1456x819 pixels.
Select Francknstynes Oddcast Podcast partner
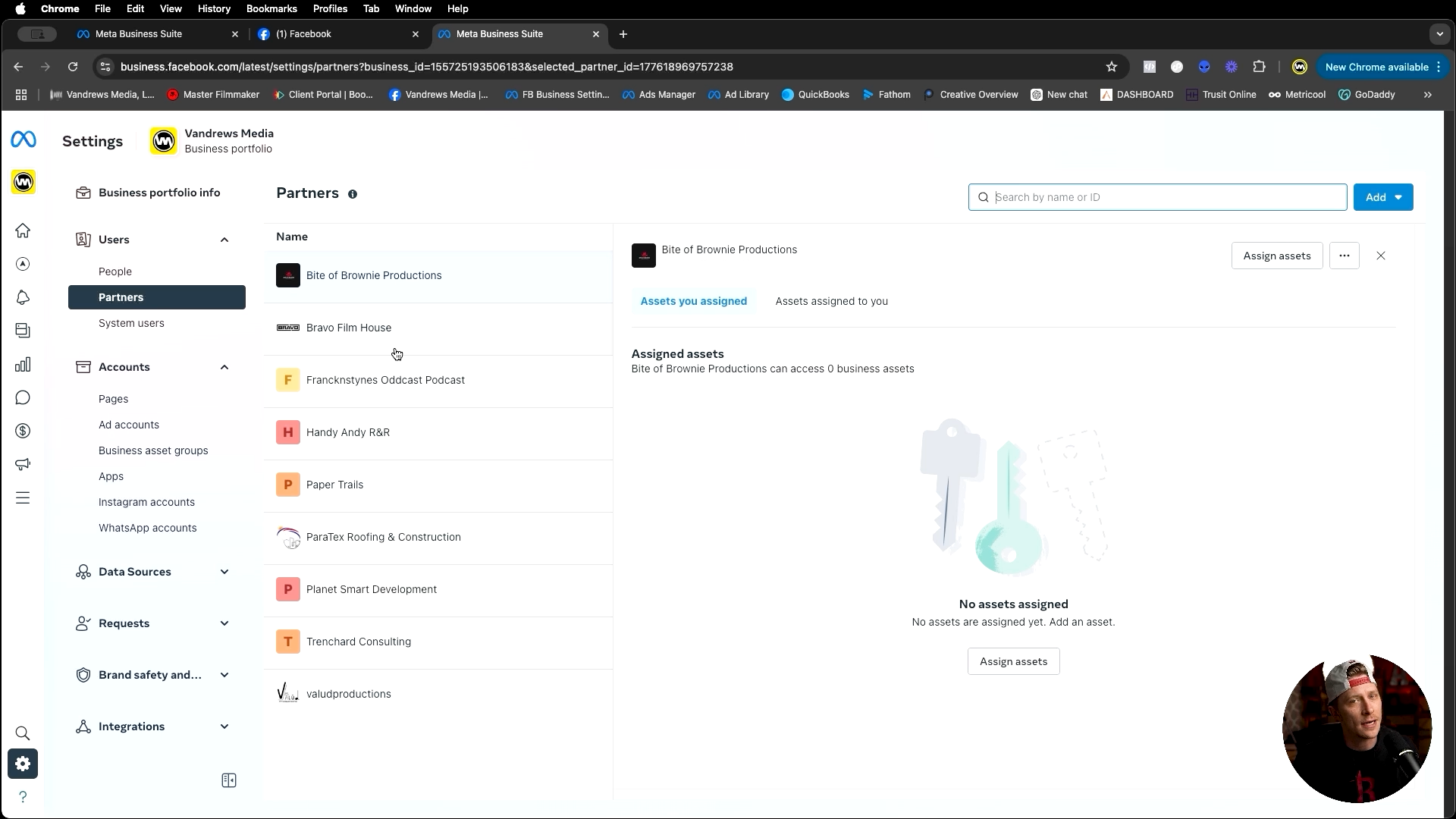click(438, 380)
